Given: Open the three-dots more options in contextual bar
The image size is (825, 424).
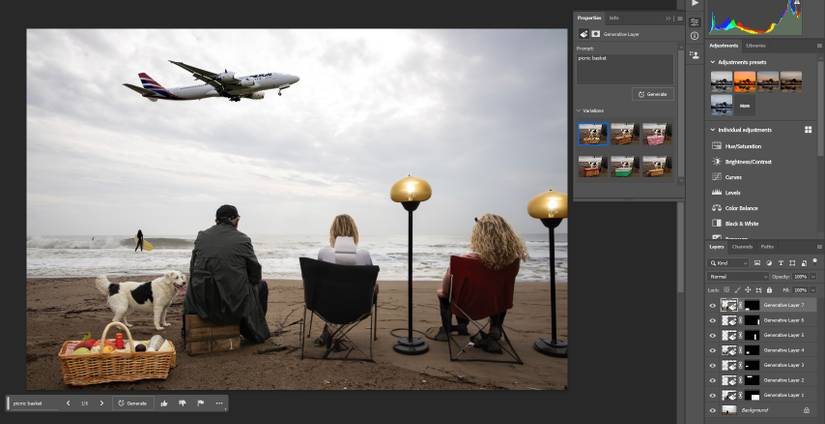Looking at the screenshot, I should pos(219,403).
